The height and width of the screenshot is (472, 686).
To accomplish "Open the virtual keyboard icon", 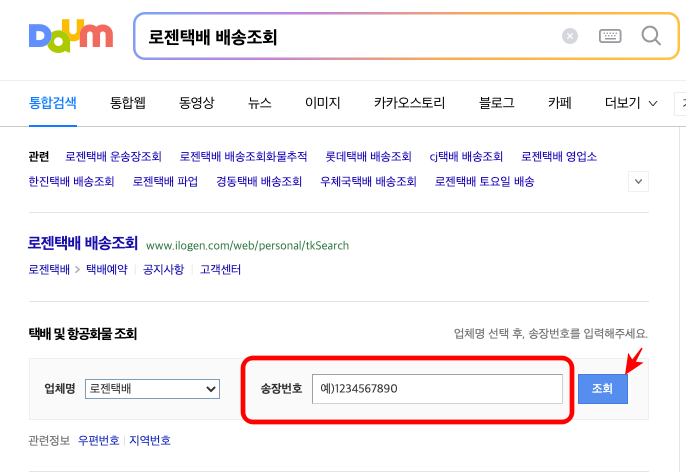I will tap(610, 36).
